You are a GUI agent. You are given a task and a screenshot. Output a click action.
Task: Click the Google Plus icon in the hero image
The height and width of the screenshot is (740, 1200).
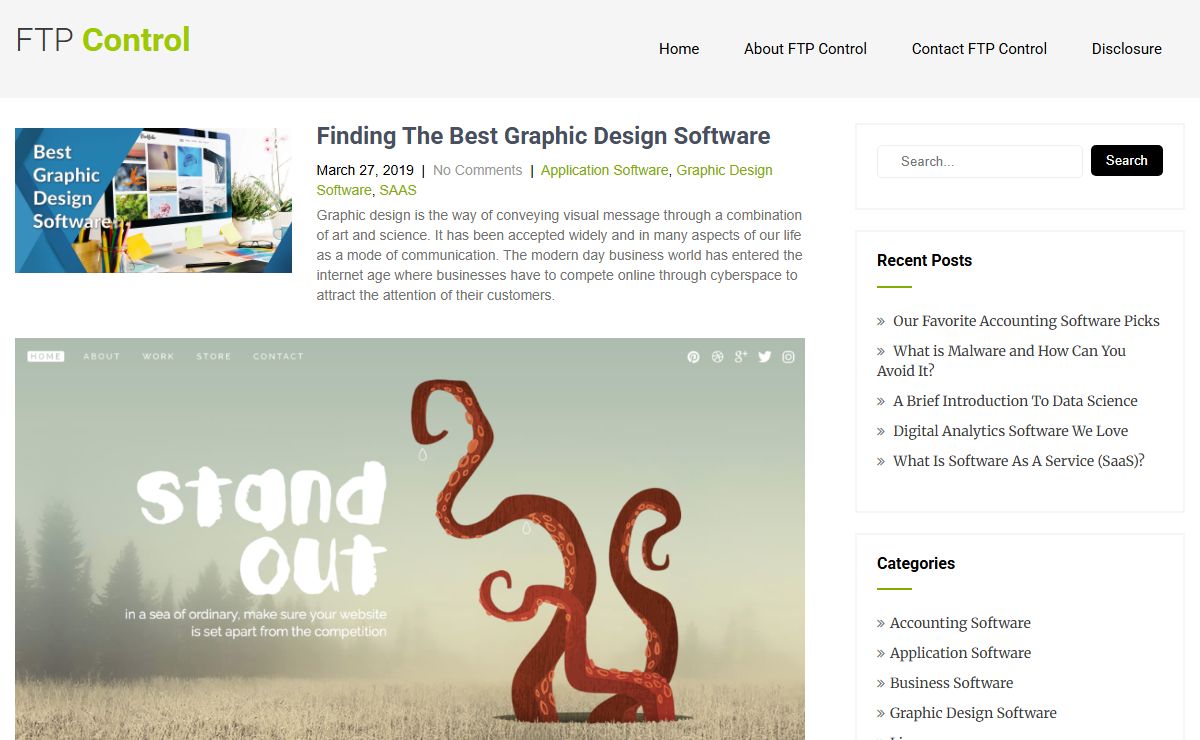[741, 356]
